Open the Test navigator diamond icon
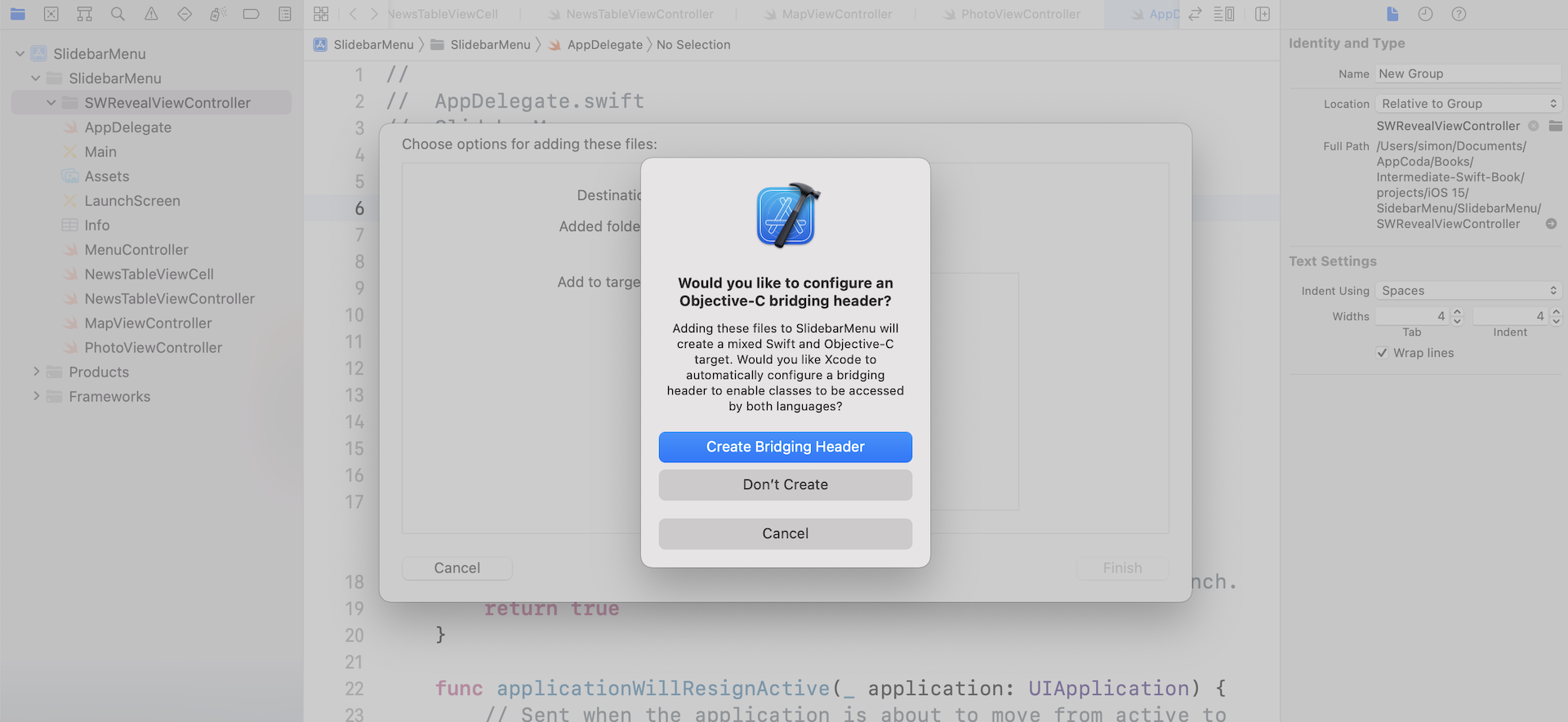 [x=185, y=14]
